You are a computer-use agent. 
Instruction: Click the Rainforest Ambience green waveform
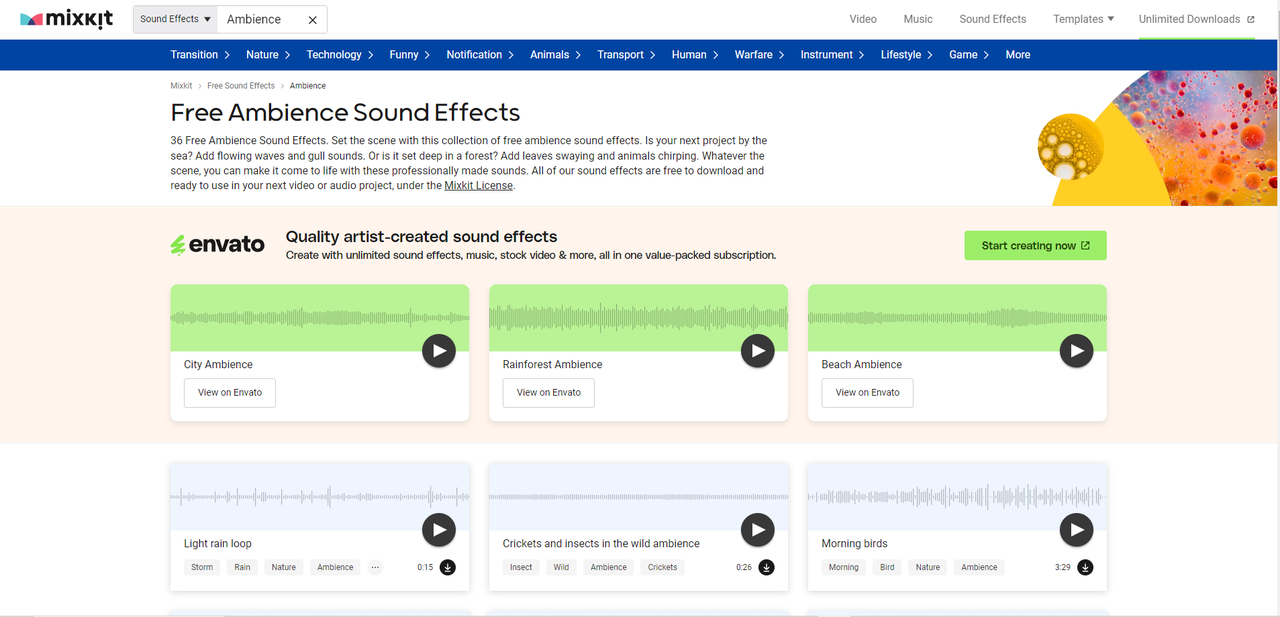(638, 318)
